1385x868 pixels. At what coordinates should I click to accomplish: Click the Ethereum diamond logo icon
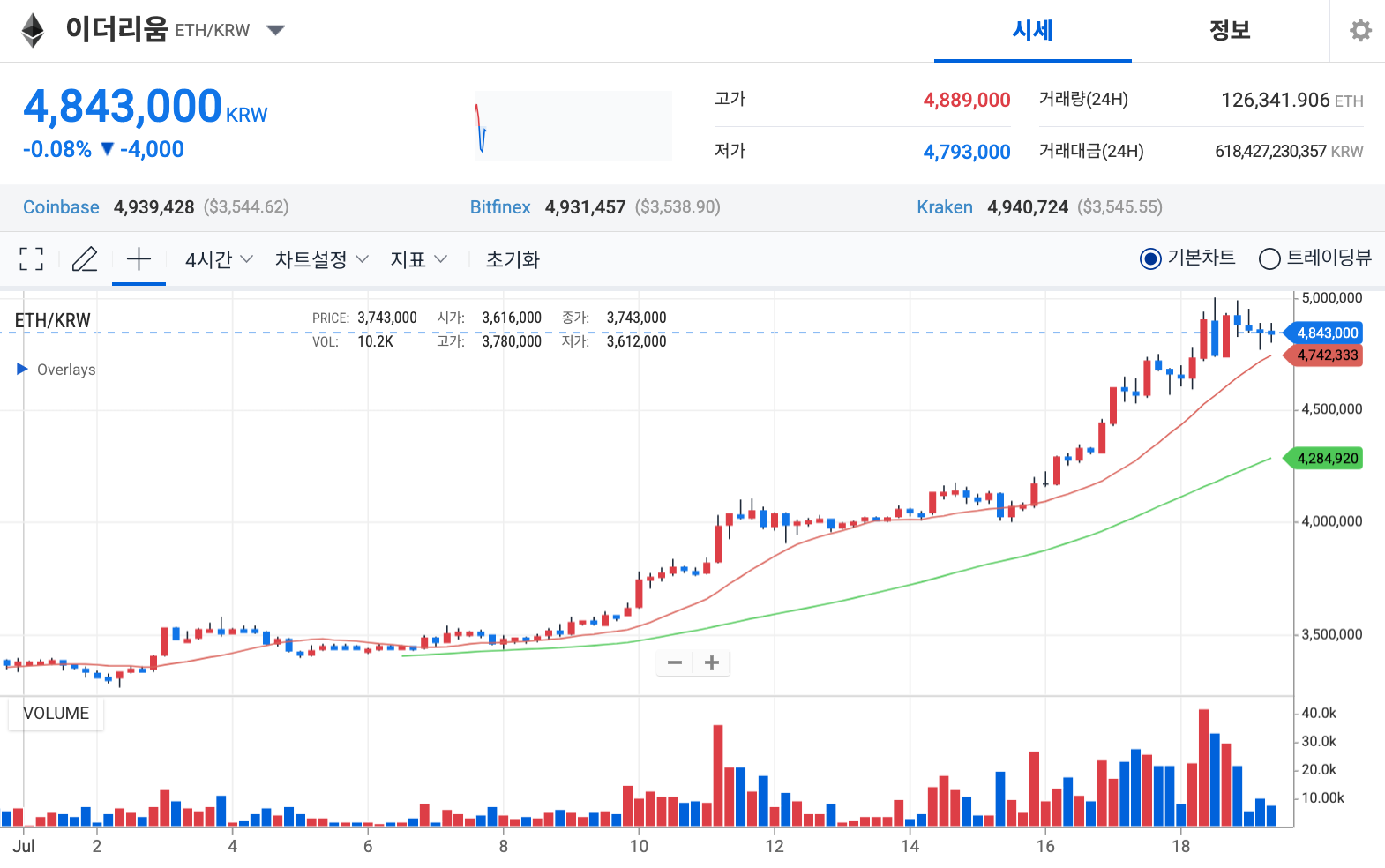click(33, 30)
